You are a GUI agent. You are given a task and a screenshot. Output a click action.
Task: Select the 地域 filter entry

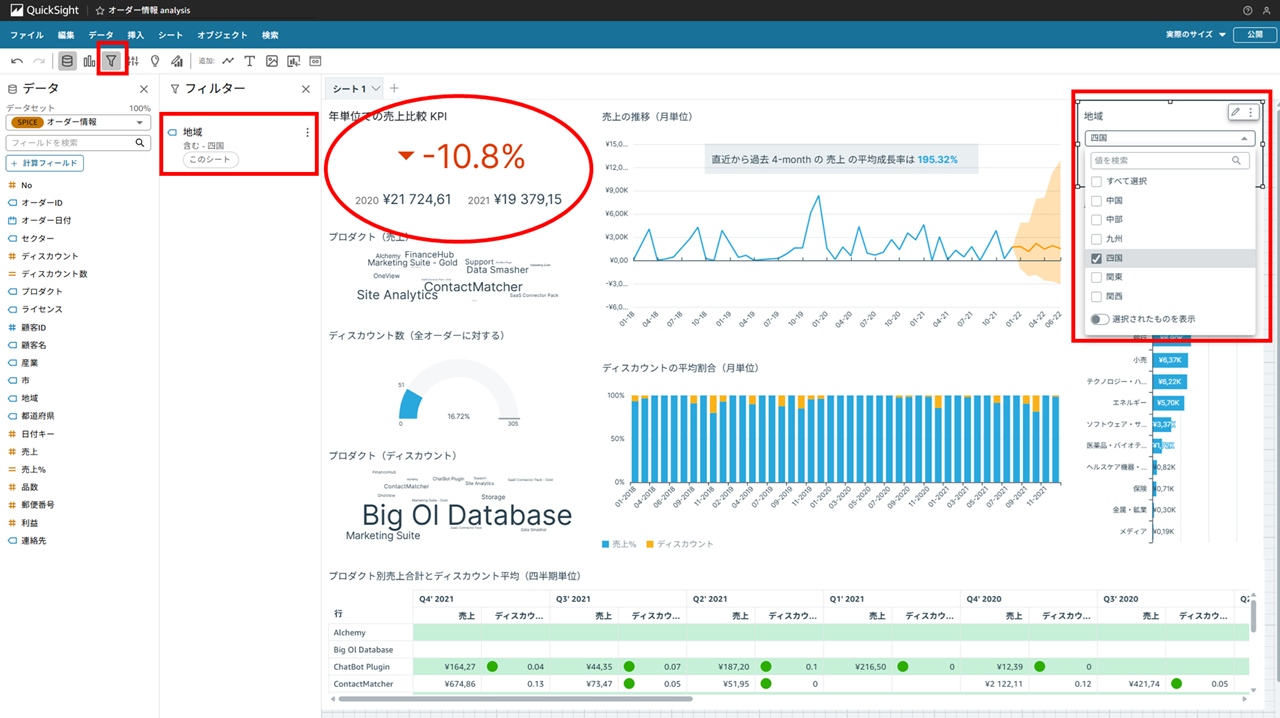tap(239, 145)
